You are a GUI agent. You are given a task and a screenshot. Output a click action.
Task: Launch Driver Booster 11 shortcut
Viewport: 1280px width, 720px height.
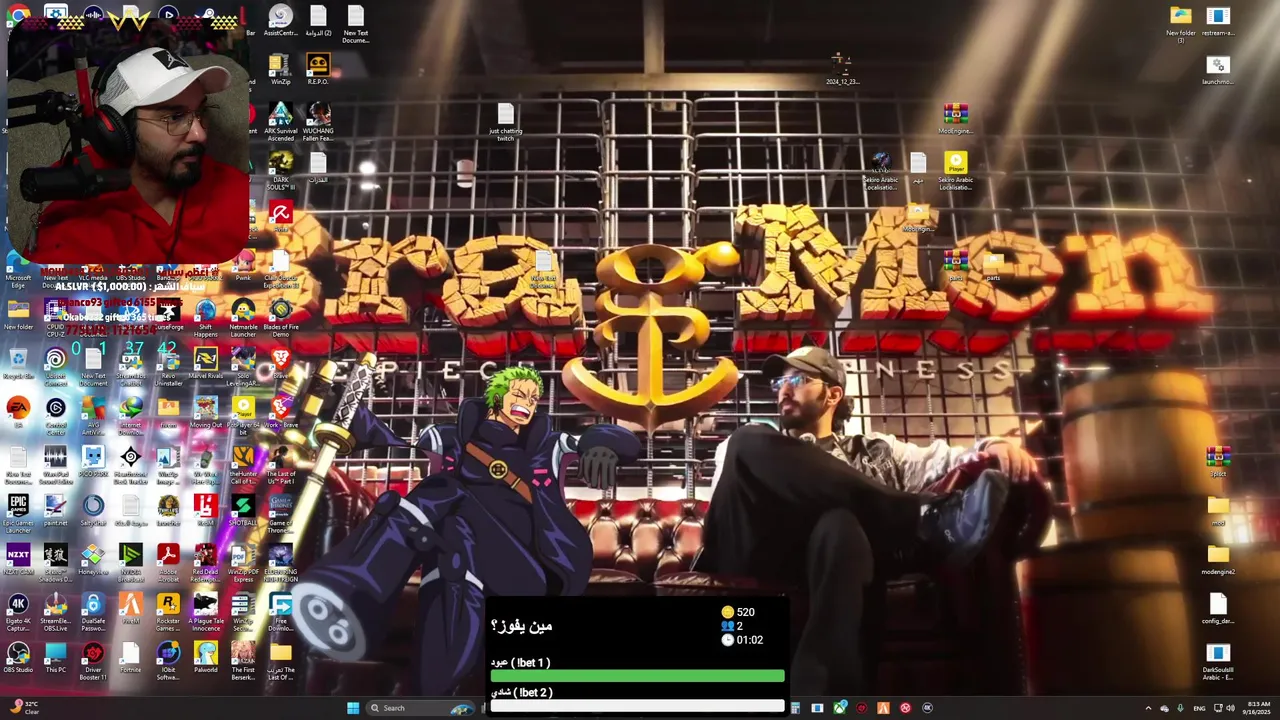click(x=93, y=661)
